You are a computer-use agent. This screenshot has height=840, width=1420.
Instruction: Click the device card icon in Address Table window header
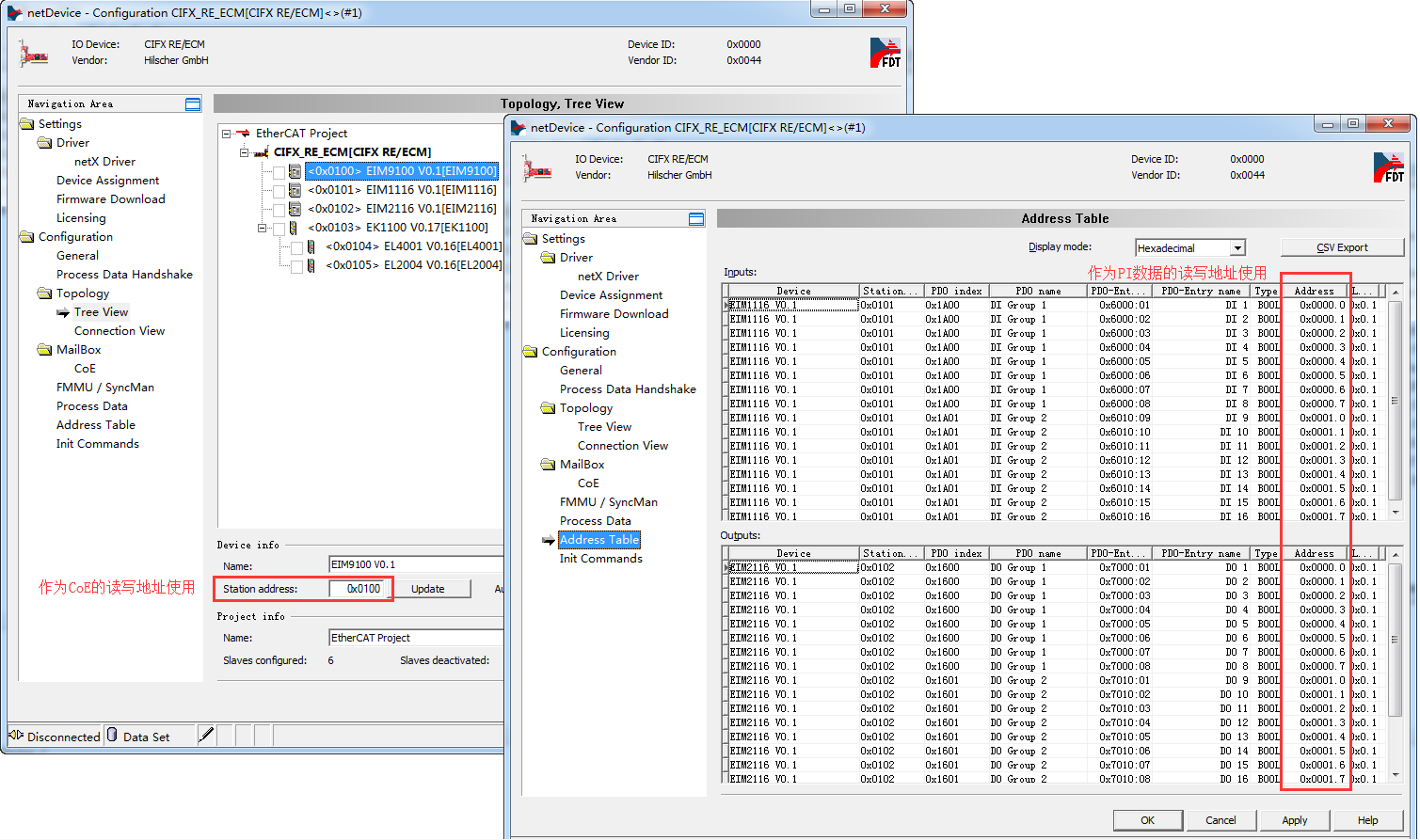pos(537,168)
